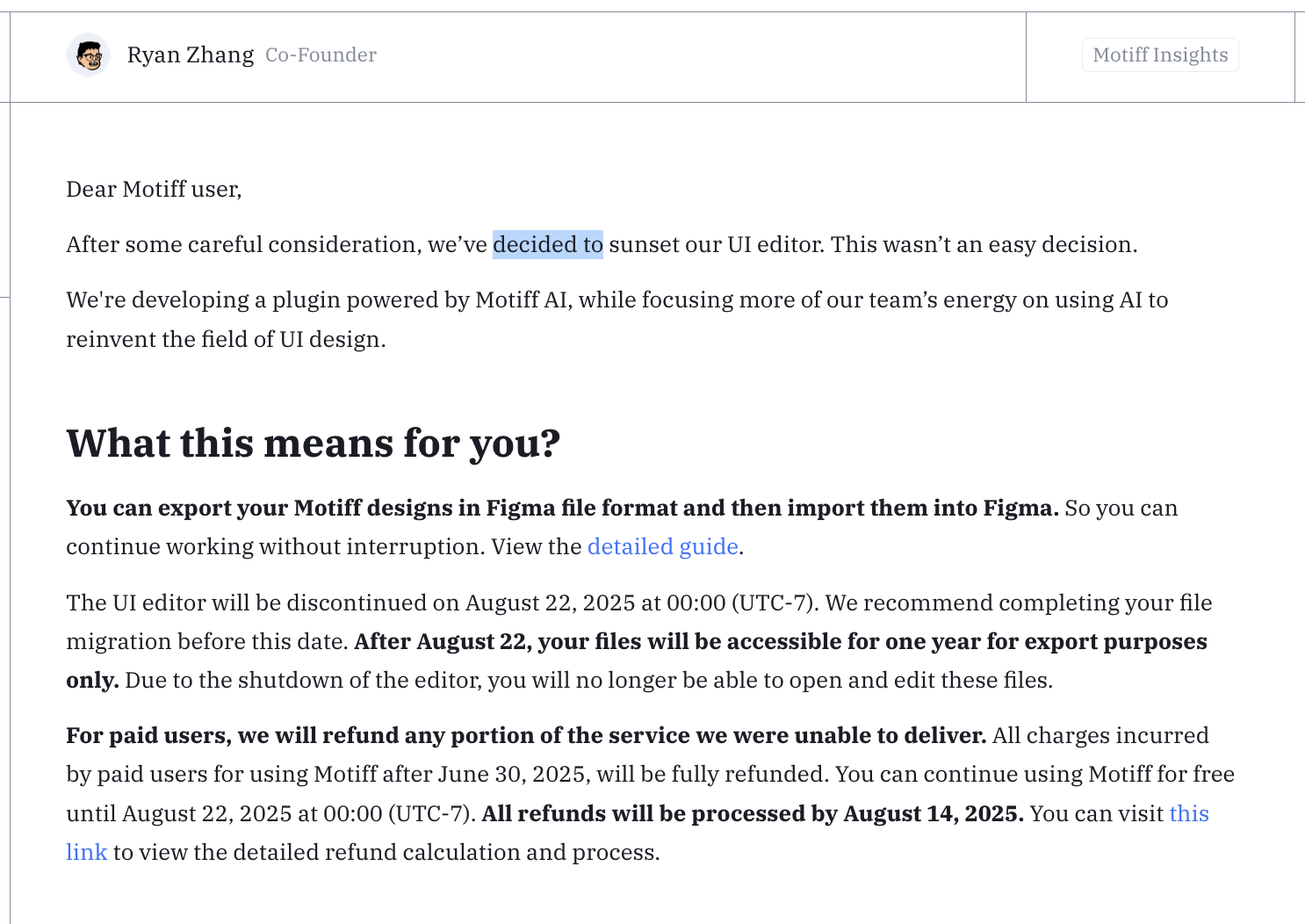Click the "Dear Motiff user," greeting

point(154,190)
